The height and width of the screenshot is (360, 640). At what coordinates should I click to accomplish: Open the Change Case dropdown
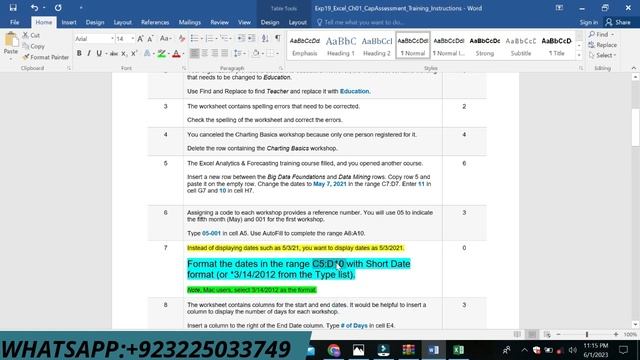click(x=165, y=39)
